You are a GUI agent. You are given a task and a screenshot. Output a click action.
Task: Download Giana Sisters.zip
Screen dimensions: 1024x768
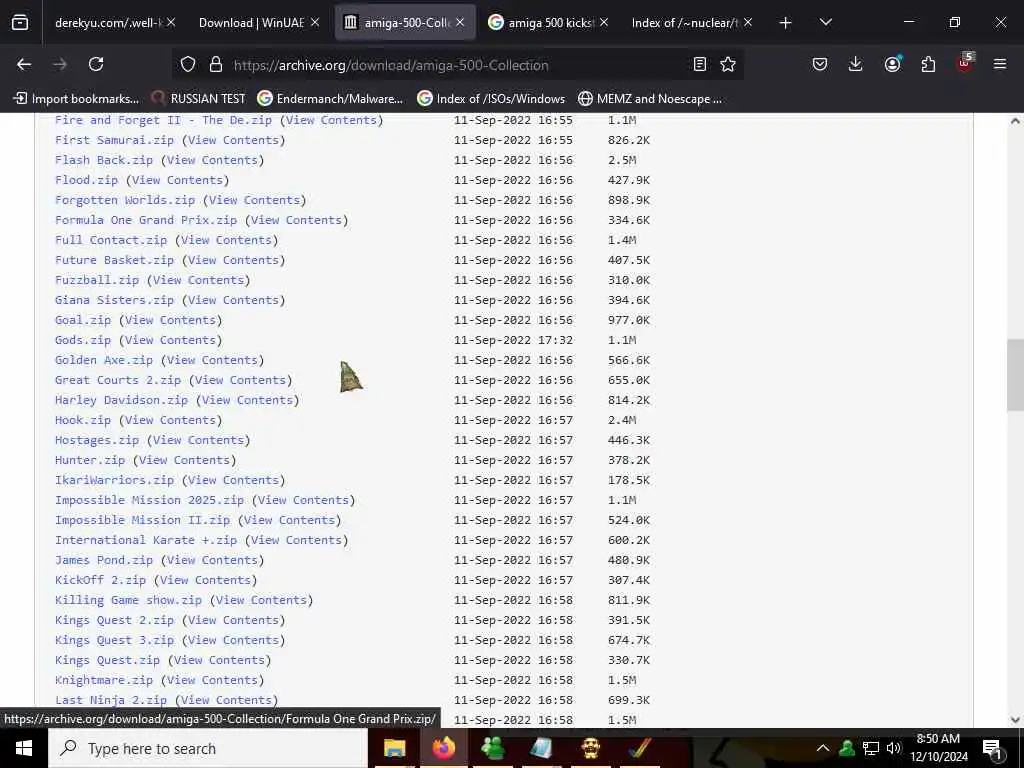coord(114,300)
